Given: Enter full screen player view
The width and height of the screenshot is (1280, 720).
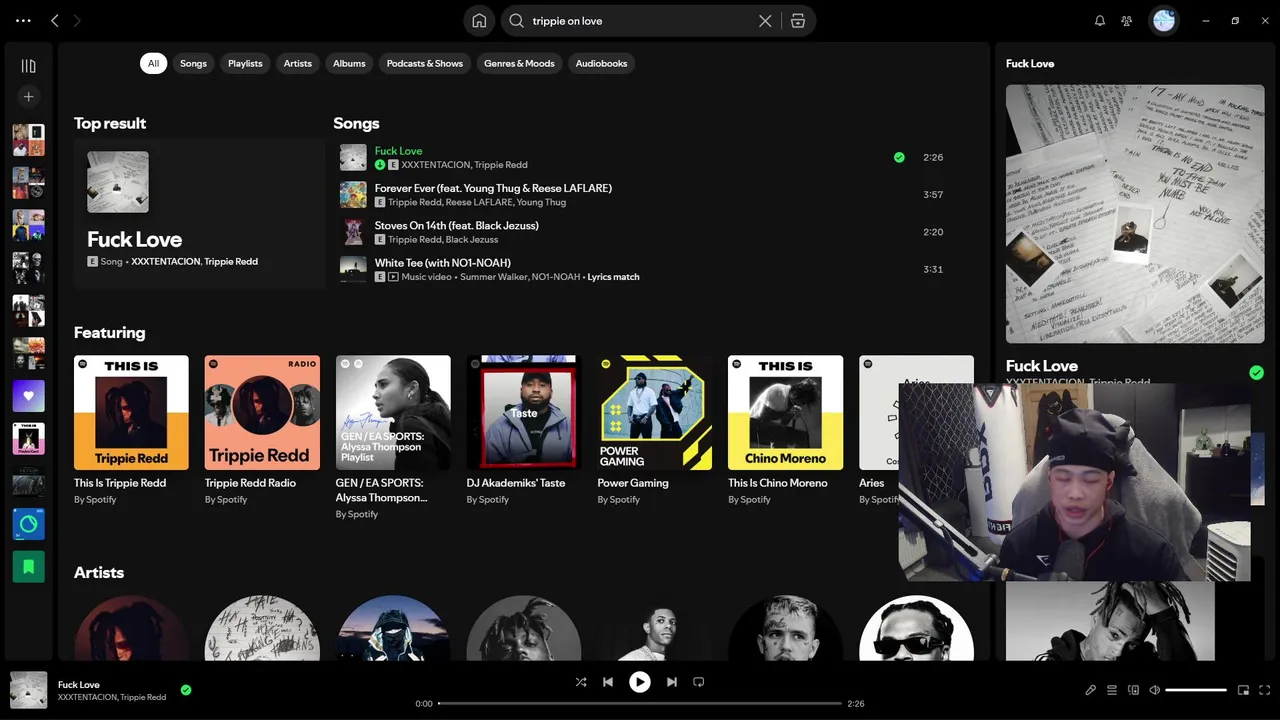Looking at the screenshot, I should tap(1265, 690).
